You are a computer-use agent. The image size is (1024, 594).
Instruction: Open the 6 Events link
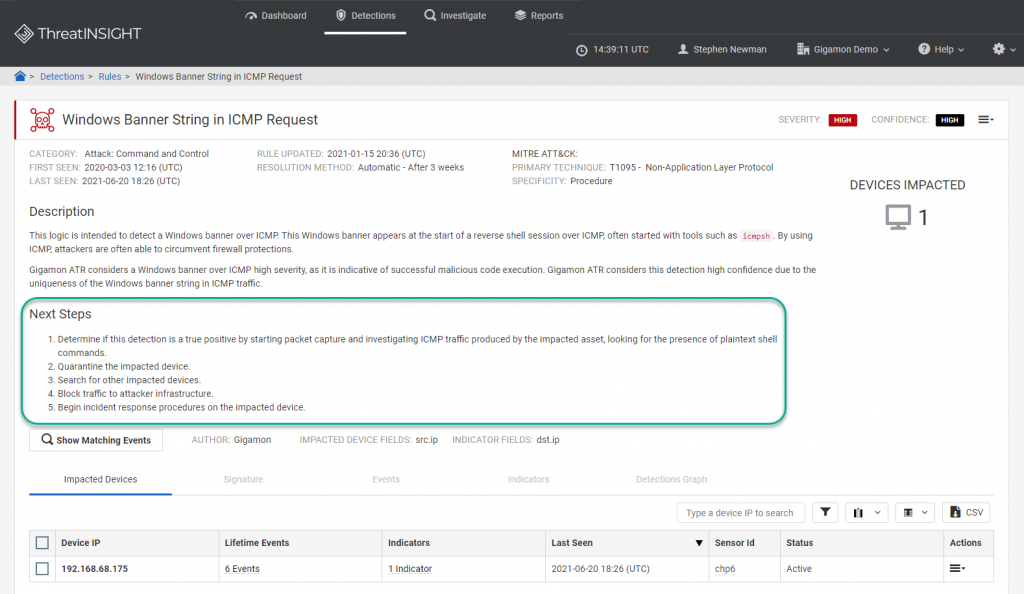tap(242, 569)
